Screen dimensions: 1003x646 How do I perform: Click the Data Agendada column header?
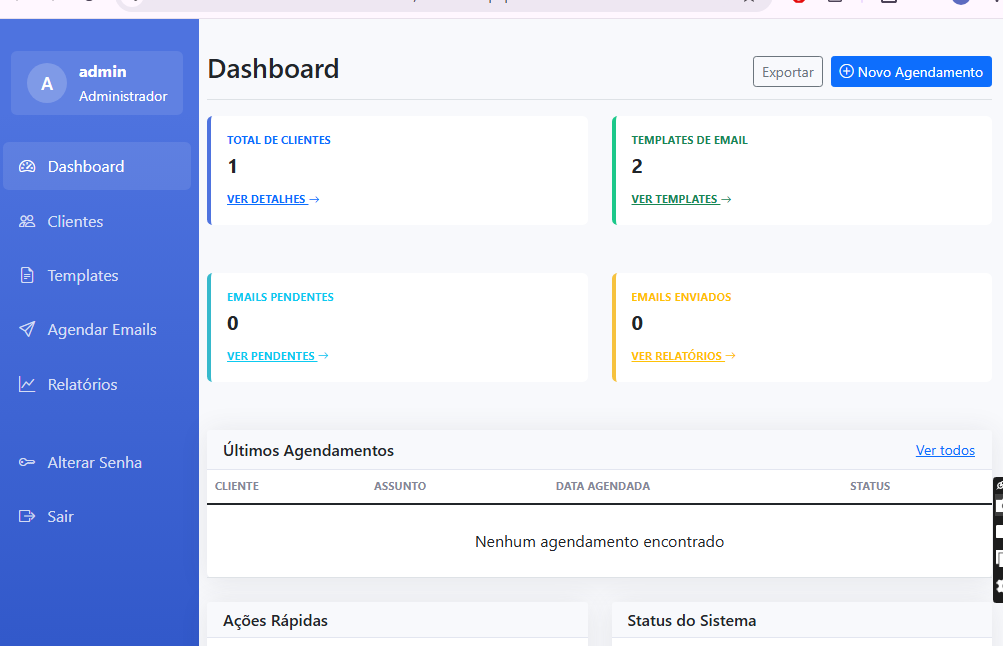602,487
